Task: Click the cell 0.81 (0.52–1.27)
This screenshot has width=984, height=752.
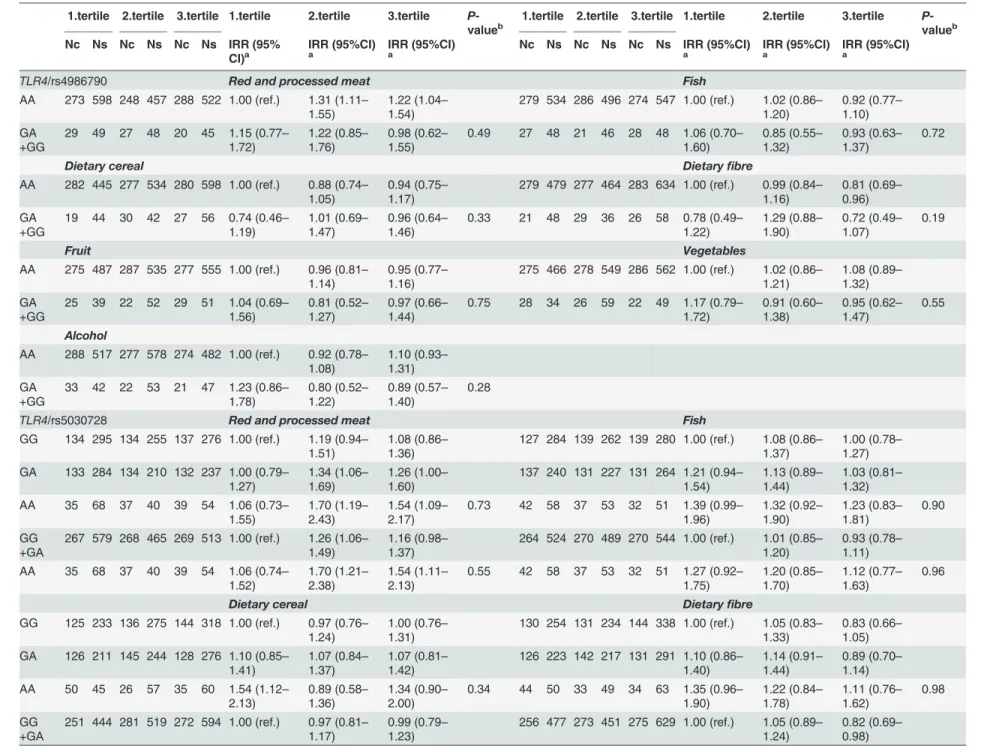Action: click(x=338, y=309)
